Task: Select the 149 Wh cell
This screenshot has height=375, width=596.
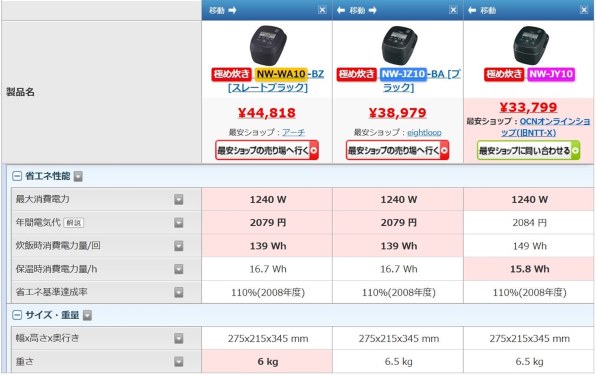Action: (x=529, y=246)
